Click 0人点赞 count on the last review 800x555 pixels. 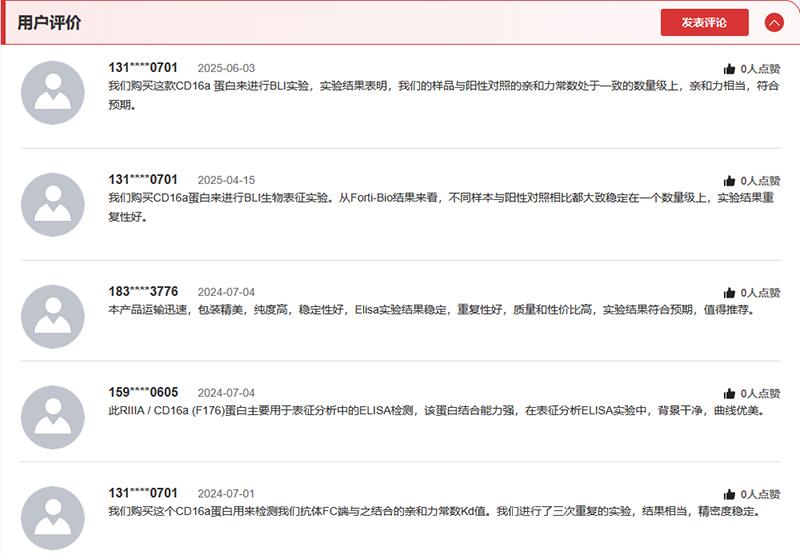(x=760, y=494)
